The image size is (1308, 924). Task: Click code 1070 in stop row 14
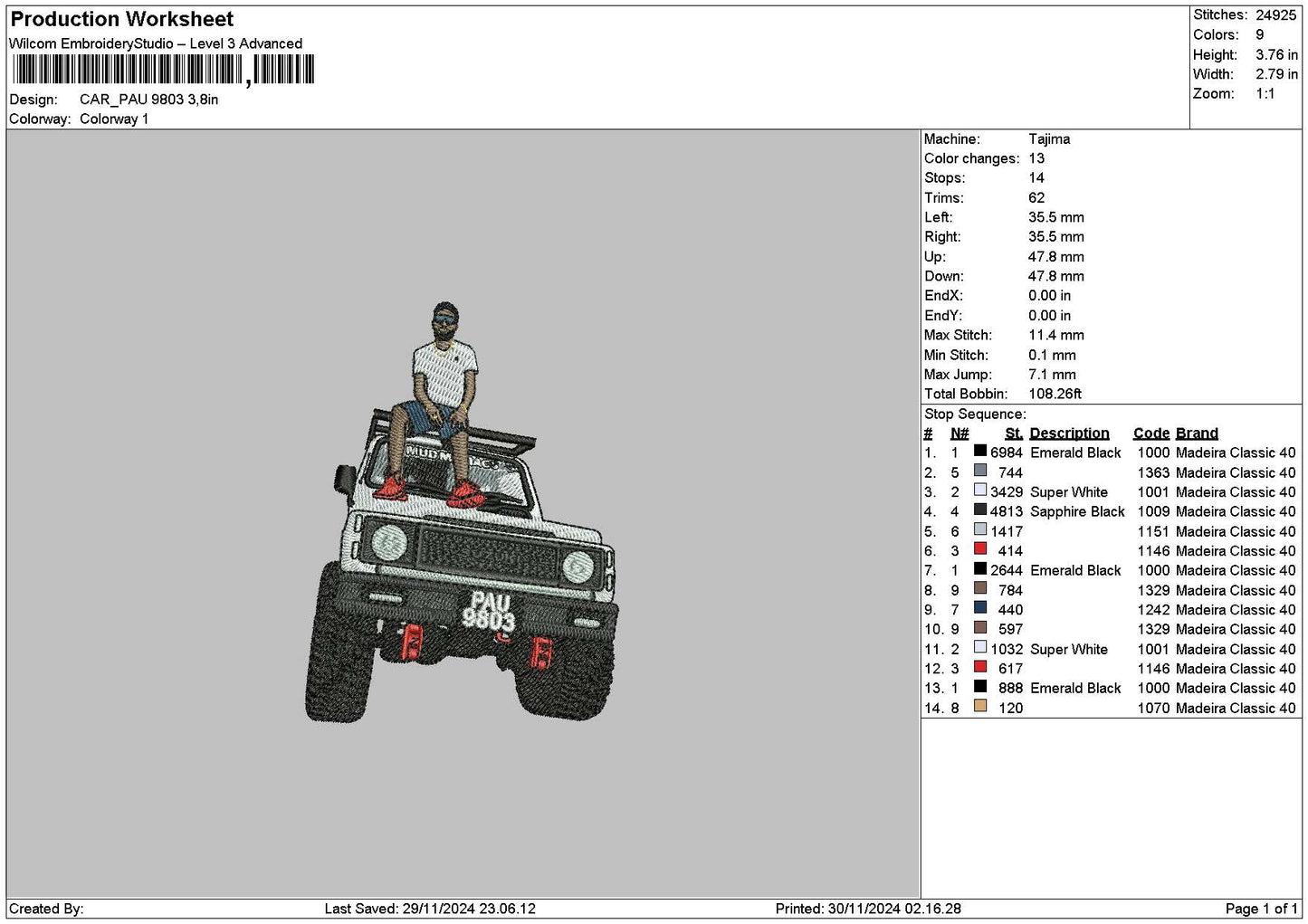(x=1153, y=708)
